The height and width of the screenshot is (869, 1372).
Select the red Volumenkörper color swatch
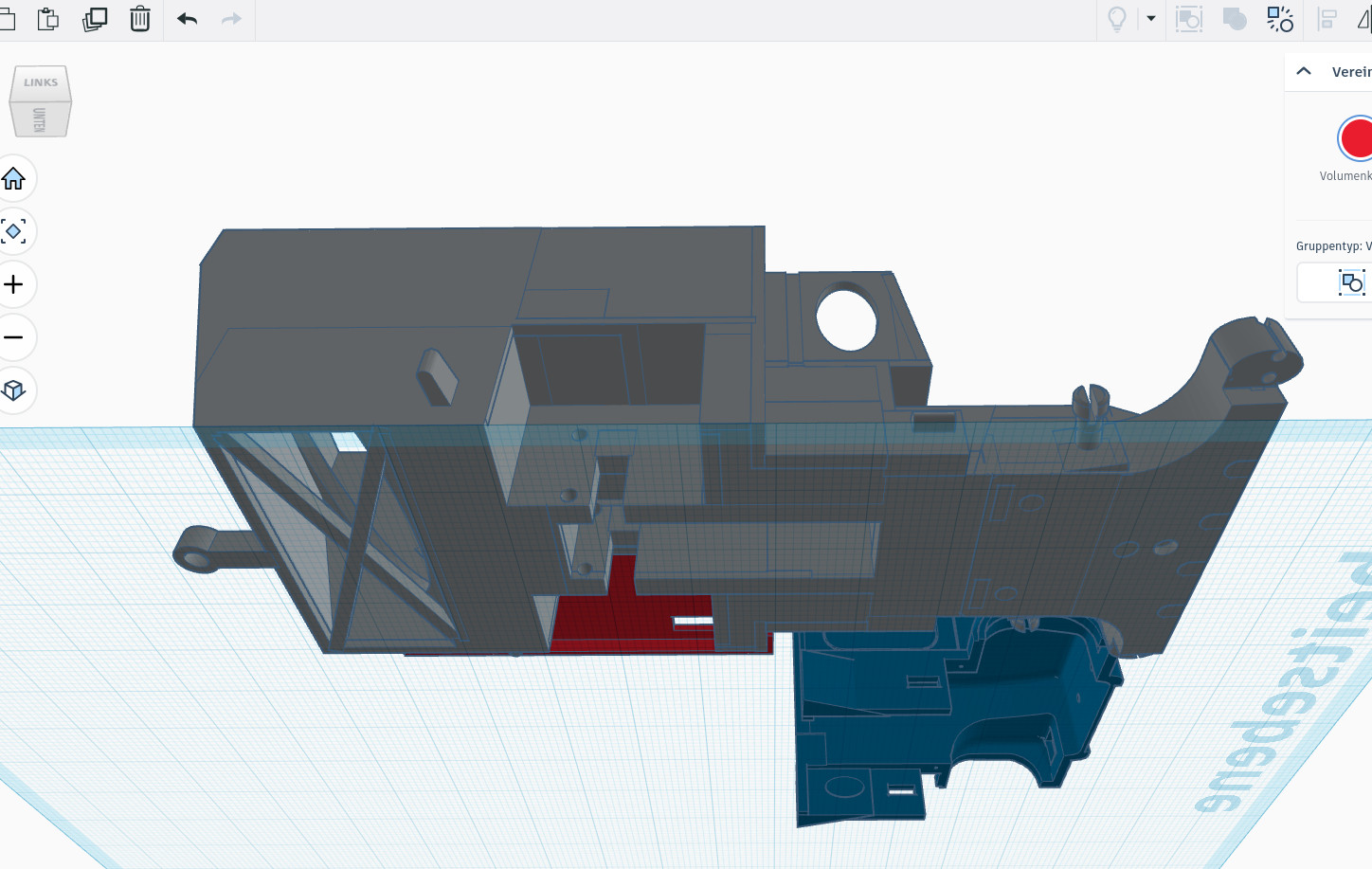coord(1356,138)
